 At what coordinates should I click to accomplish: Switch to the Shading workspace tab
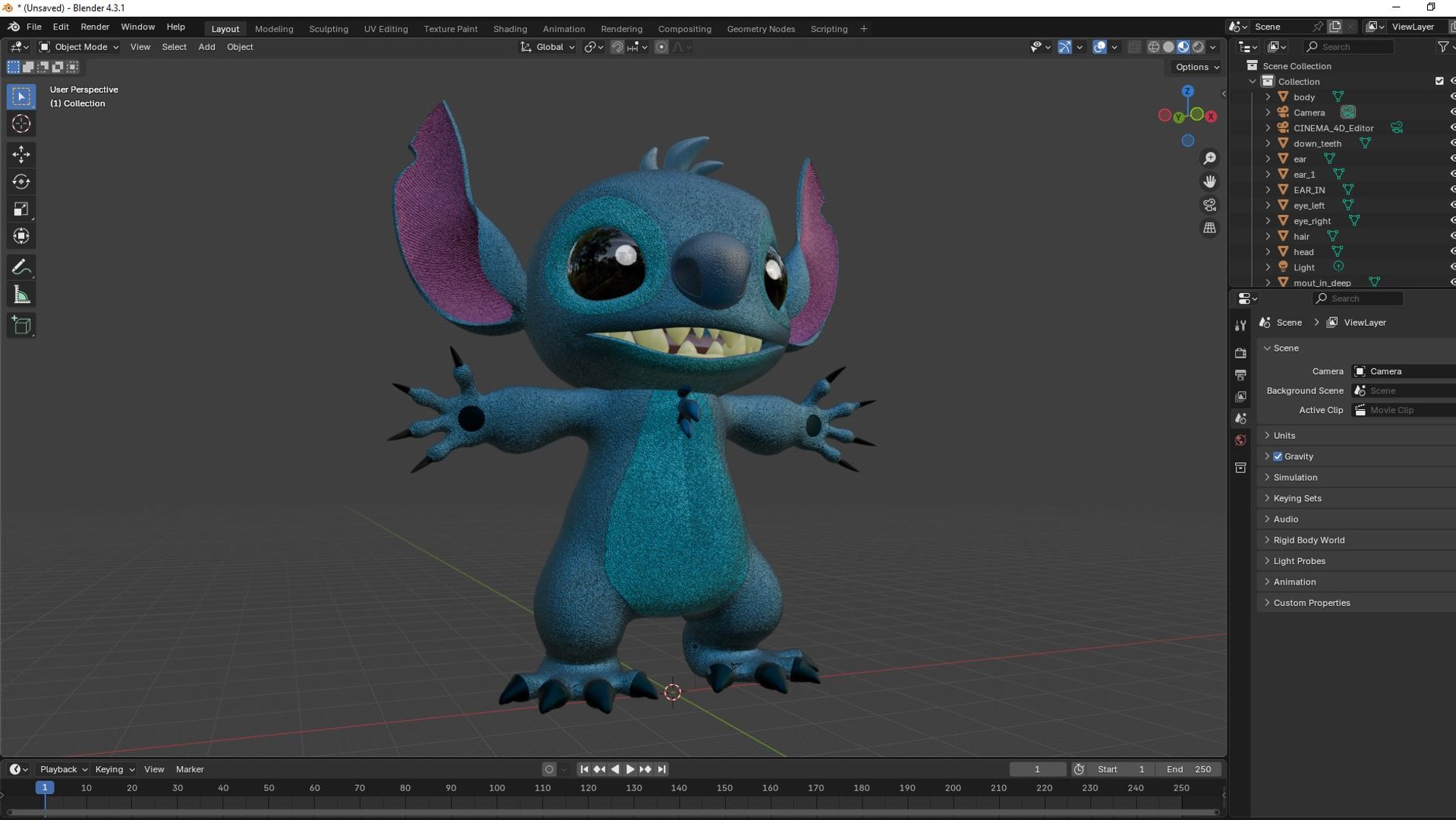pos(510,29)
